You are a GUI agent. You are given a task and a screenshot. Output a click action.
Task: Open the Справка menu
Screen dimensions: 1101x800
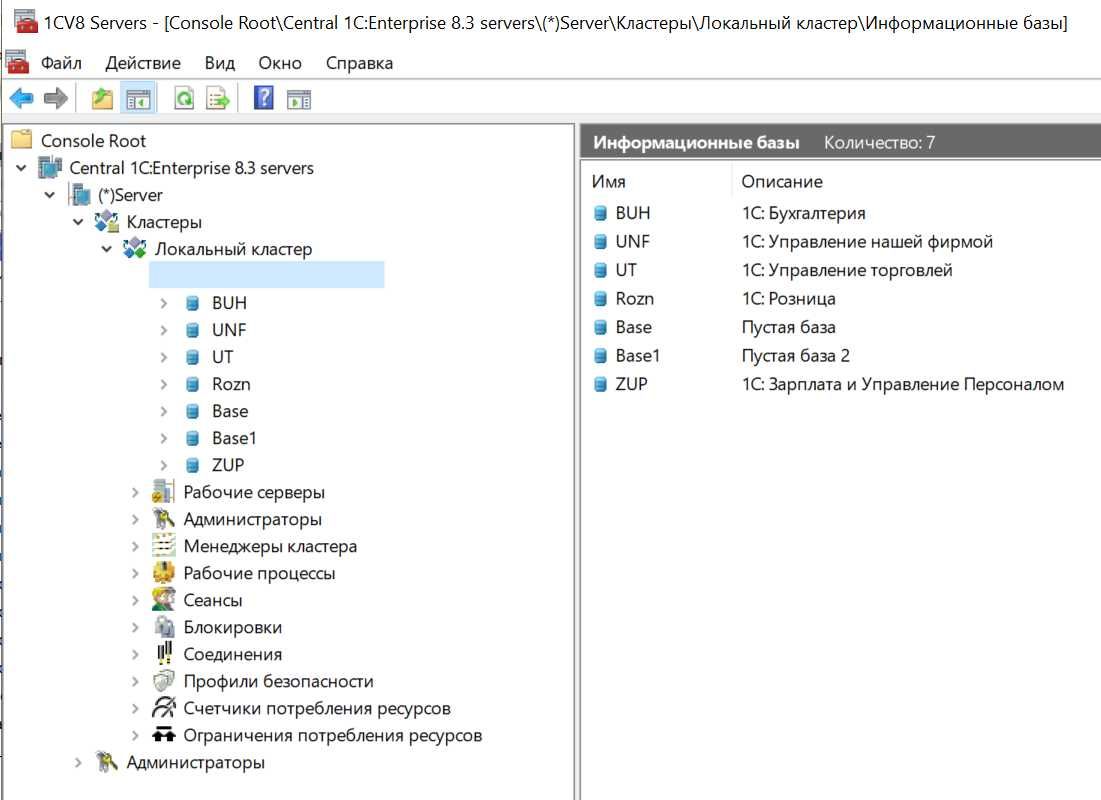[x=360, y=63]
